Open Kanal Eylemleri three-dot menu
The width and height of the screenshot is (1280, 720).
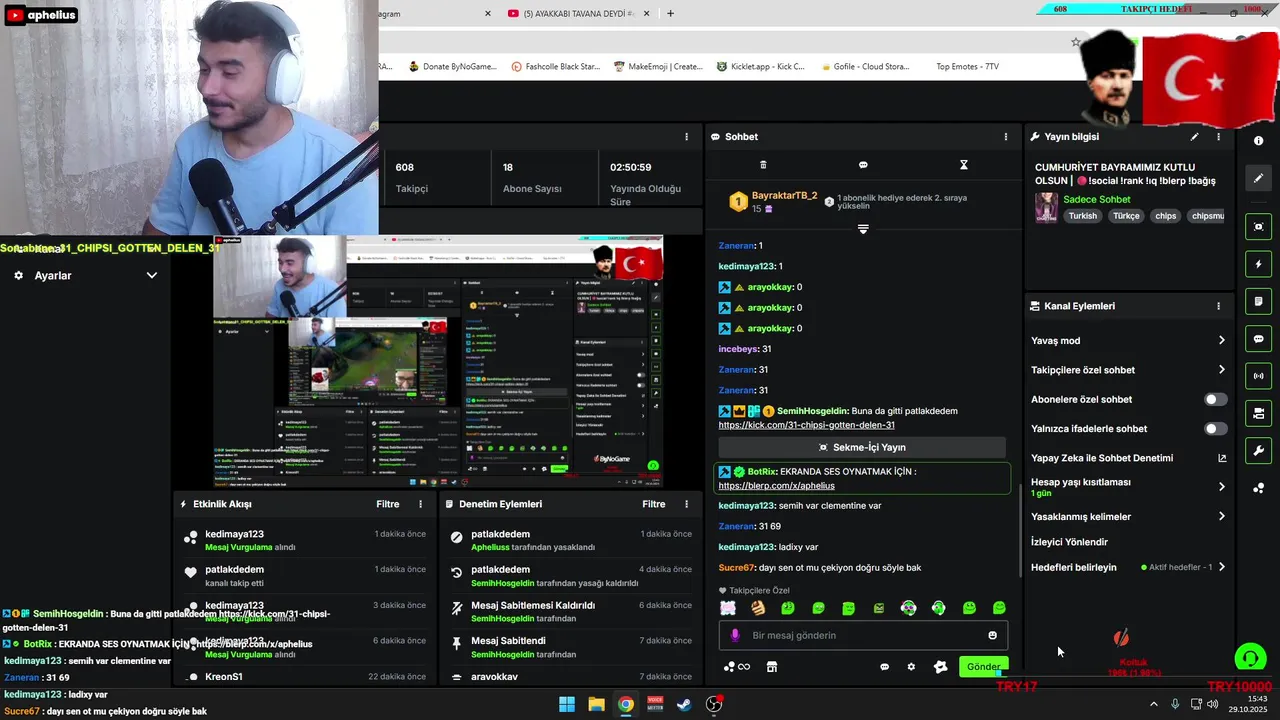pos(1218,306)
